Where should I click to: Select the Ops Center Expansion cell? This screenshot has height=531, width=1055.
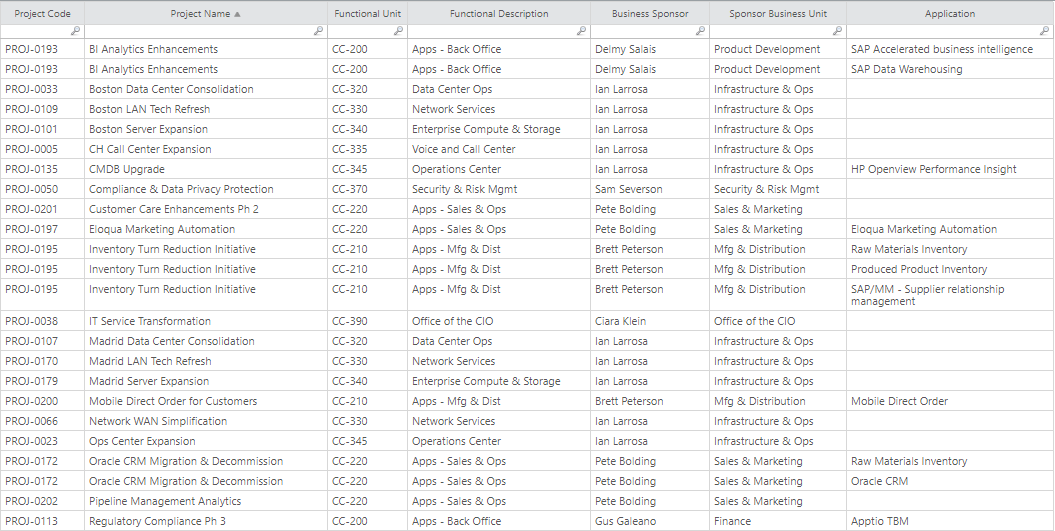click(206, 441)
